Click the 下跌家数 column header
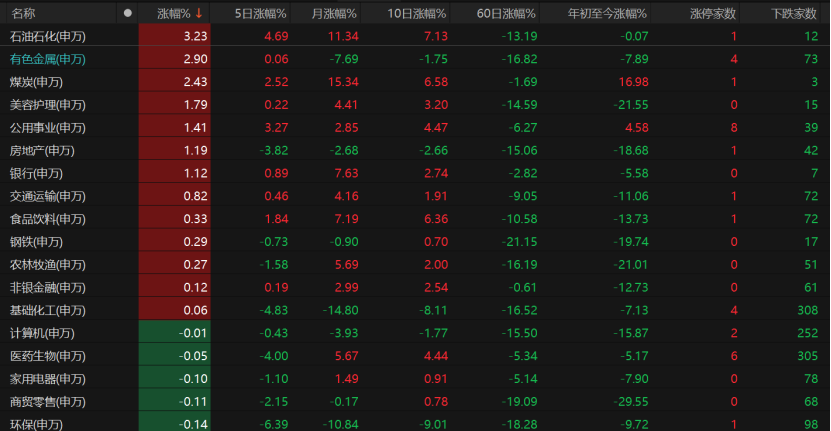Screen dimensions: 831x431 coord(793,14)
